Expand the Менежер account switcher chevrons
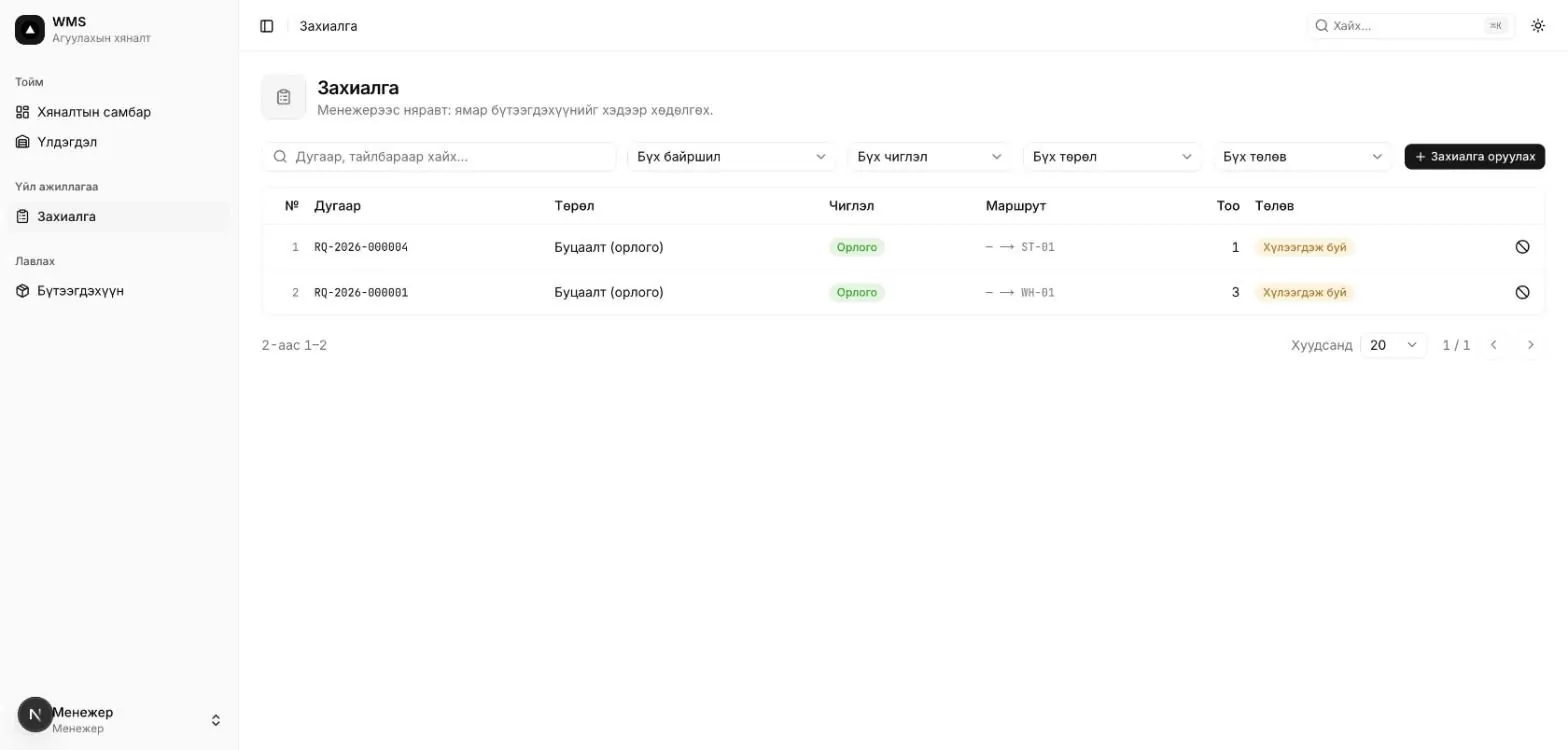The width and height of the screenshot is (1568, 750). [x=215, y=720]
